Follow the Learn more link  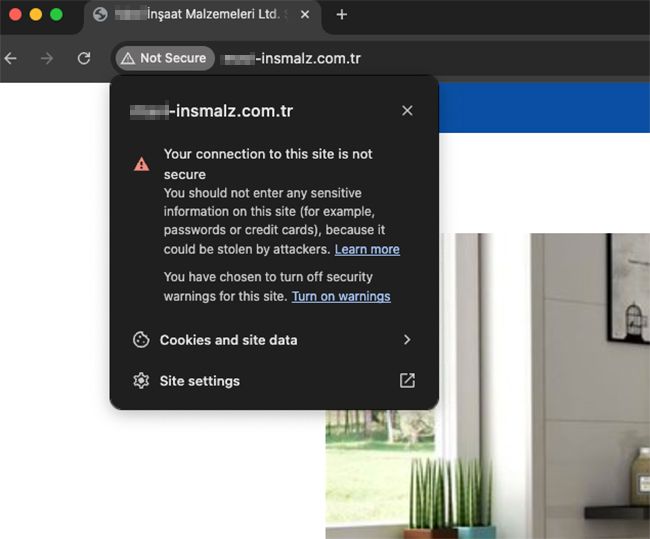click(367, 249)
